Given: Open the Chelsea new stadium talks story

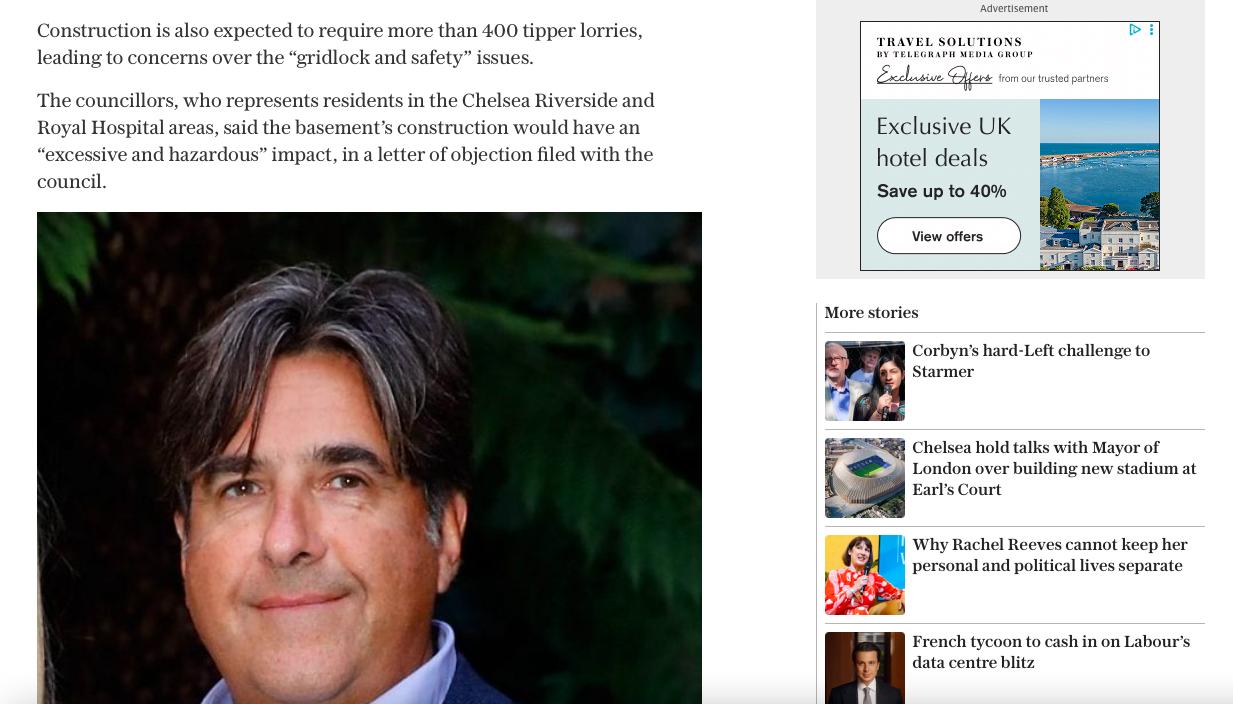Looking at the screenshot, I should click(1054, 468).
